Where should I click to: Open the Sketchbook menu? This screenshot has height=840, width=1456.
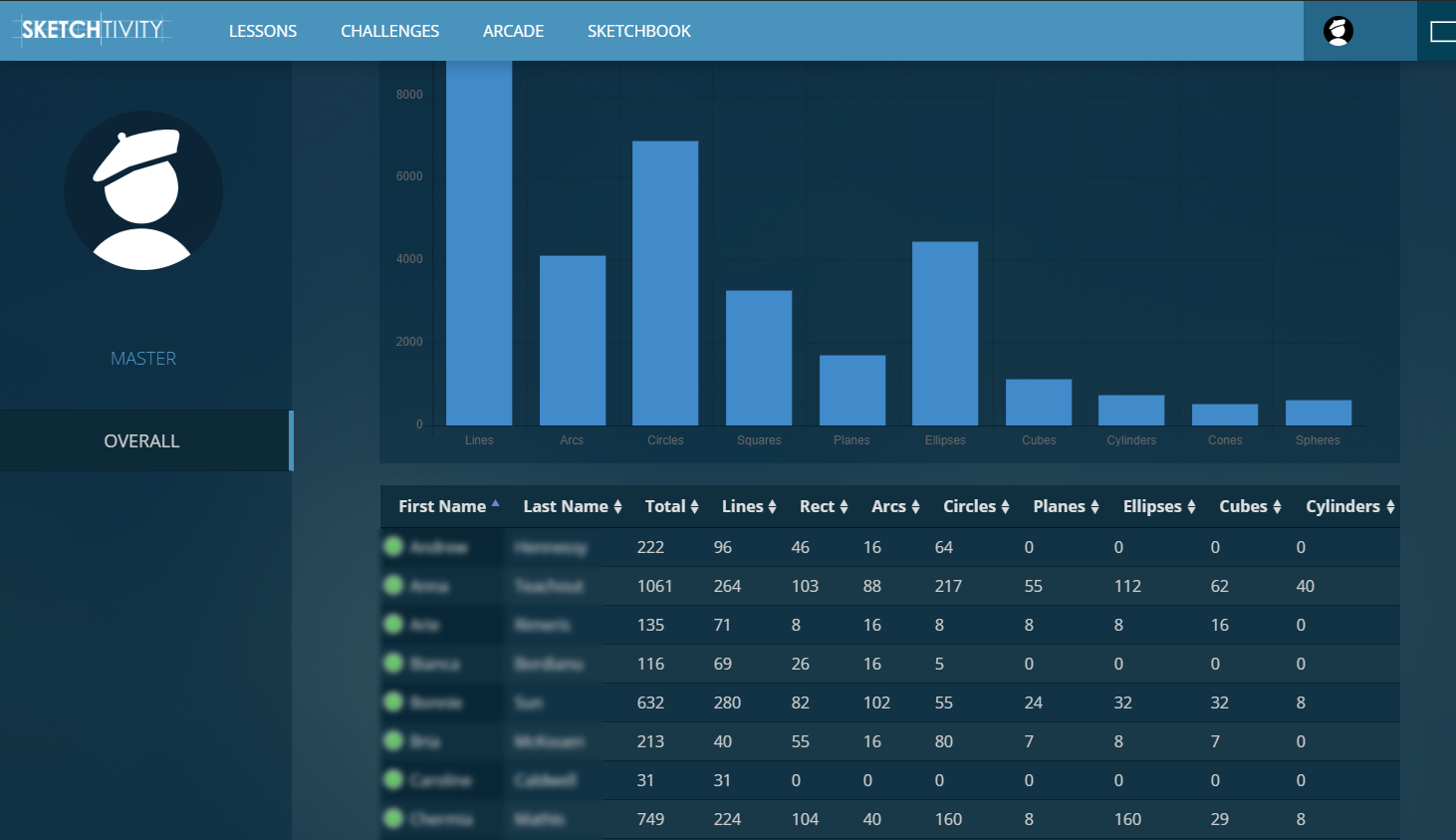(638, 31)
